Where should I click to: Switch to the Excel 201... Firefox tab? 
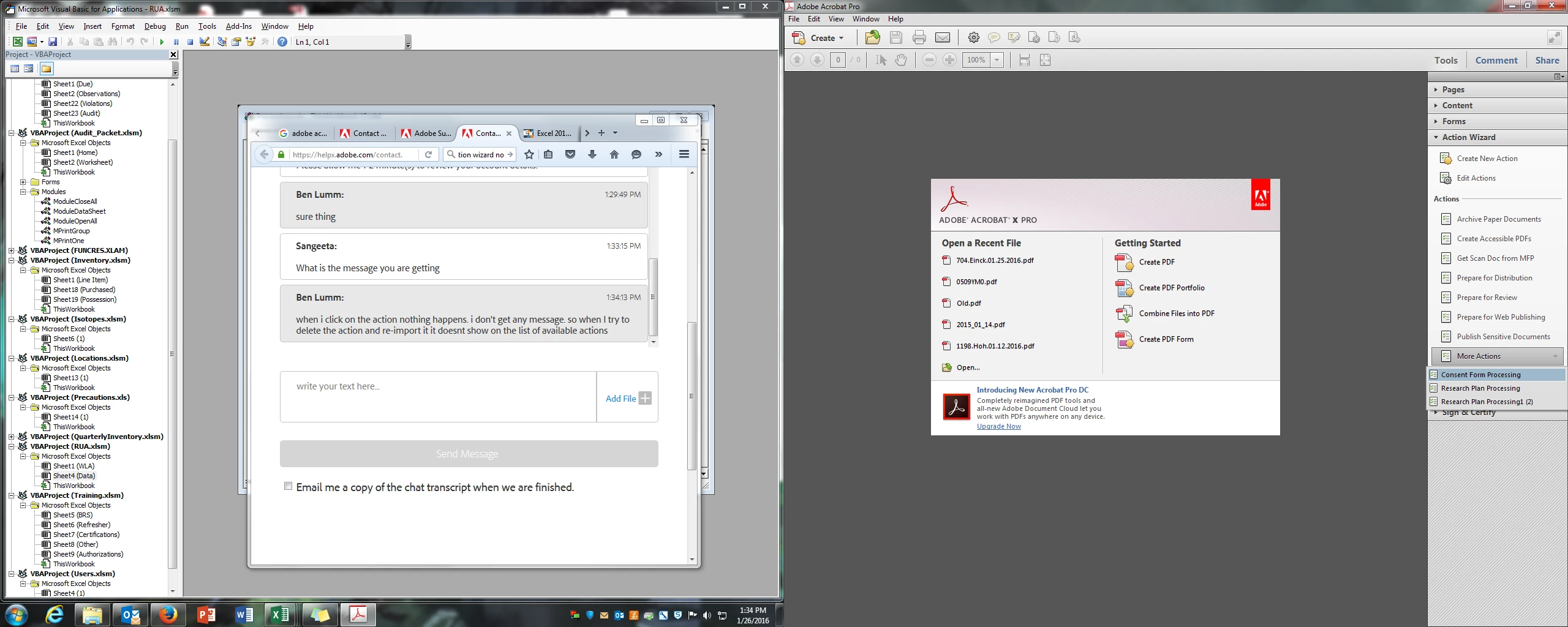pyautogui.click(x=548, y=133)
